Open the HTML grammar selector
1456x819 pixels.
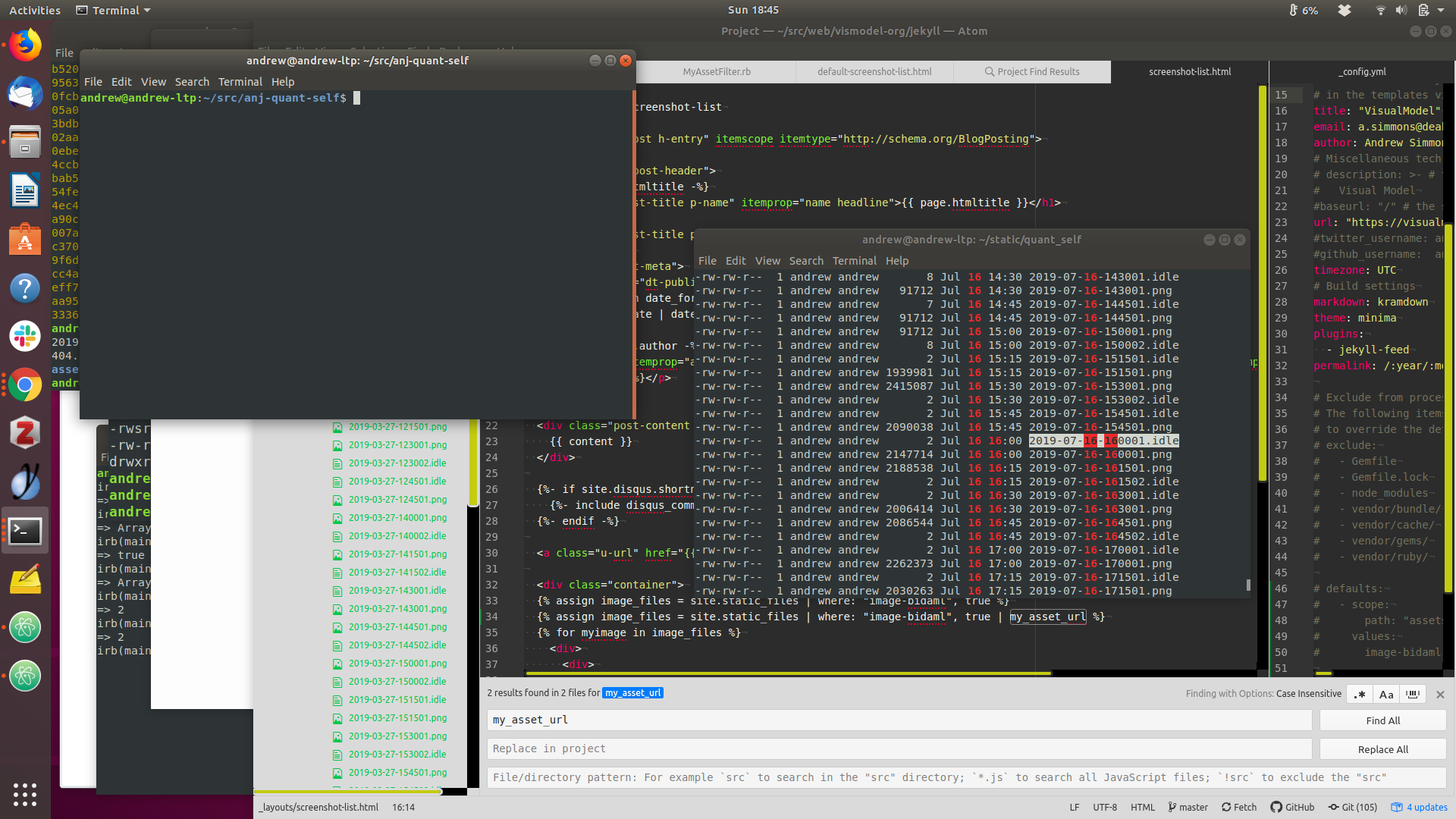pos(1142,807)
